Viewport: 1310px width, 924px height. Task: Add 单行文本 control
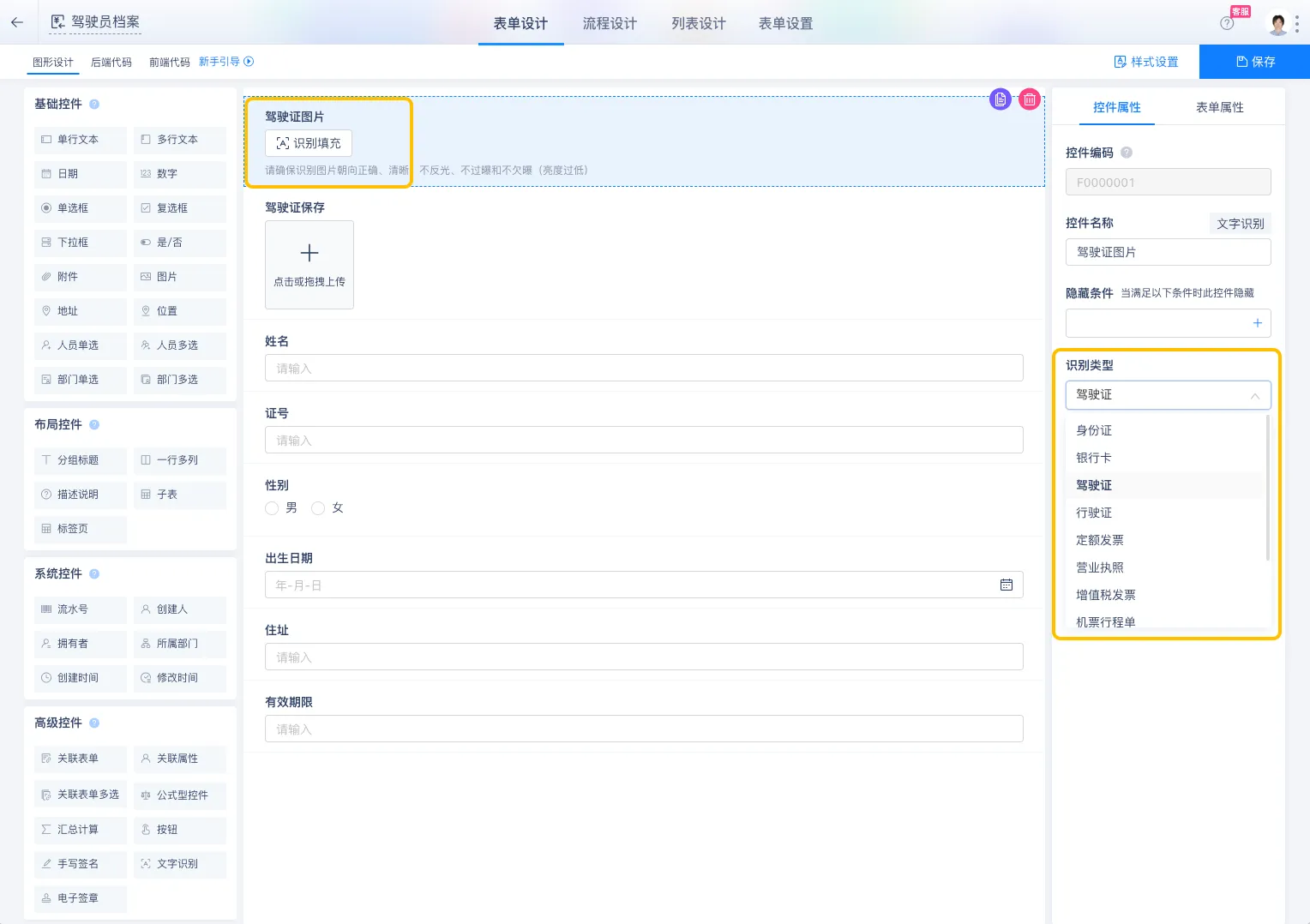pos(81,140)
